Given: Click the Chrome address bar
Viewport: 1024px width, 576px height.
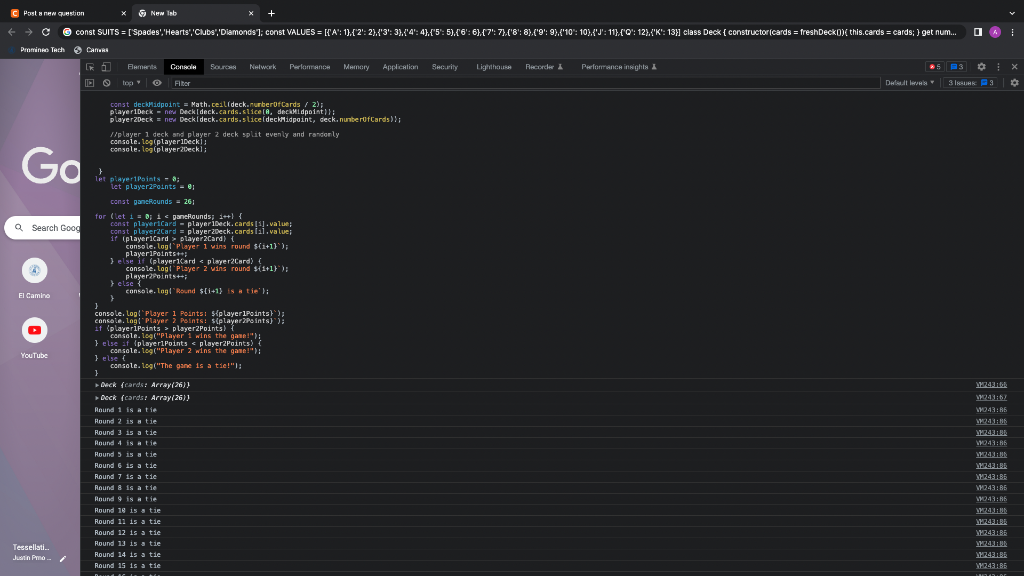Looking at the screenshot, I should coord(516,32).
